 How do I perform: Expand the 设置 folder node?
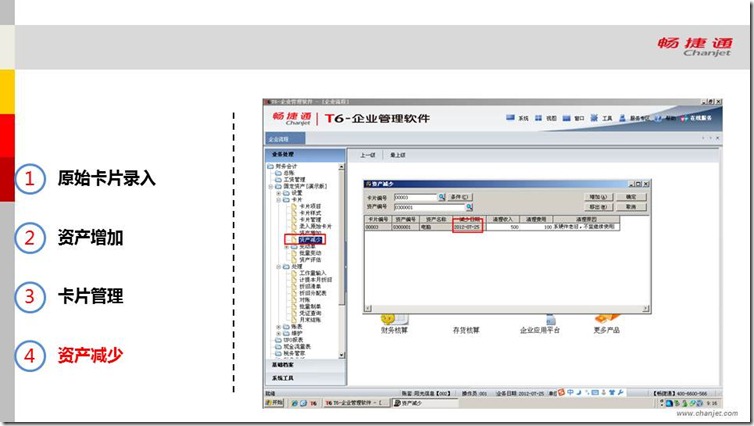pyautogui.click(x=278, y=193)
